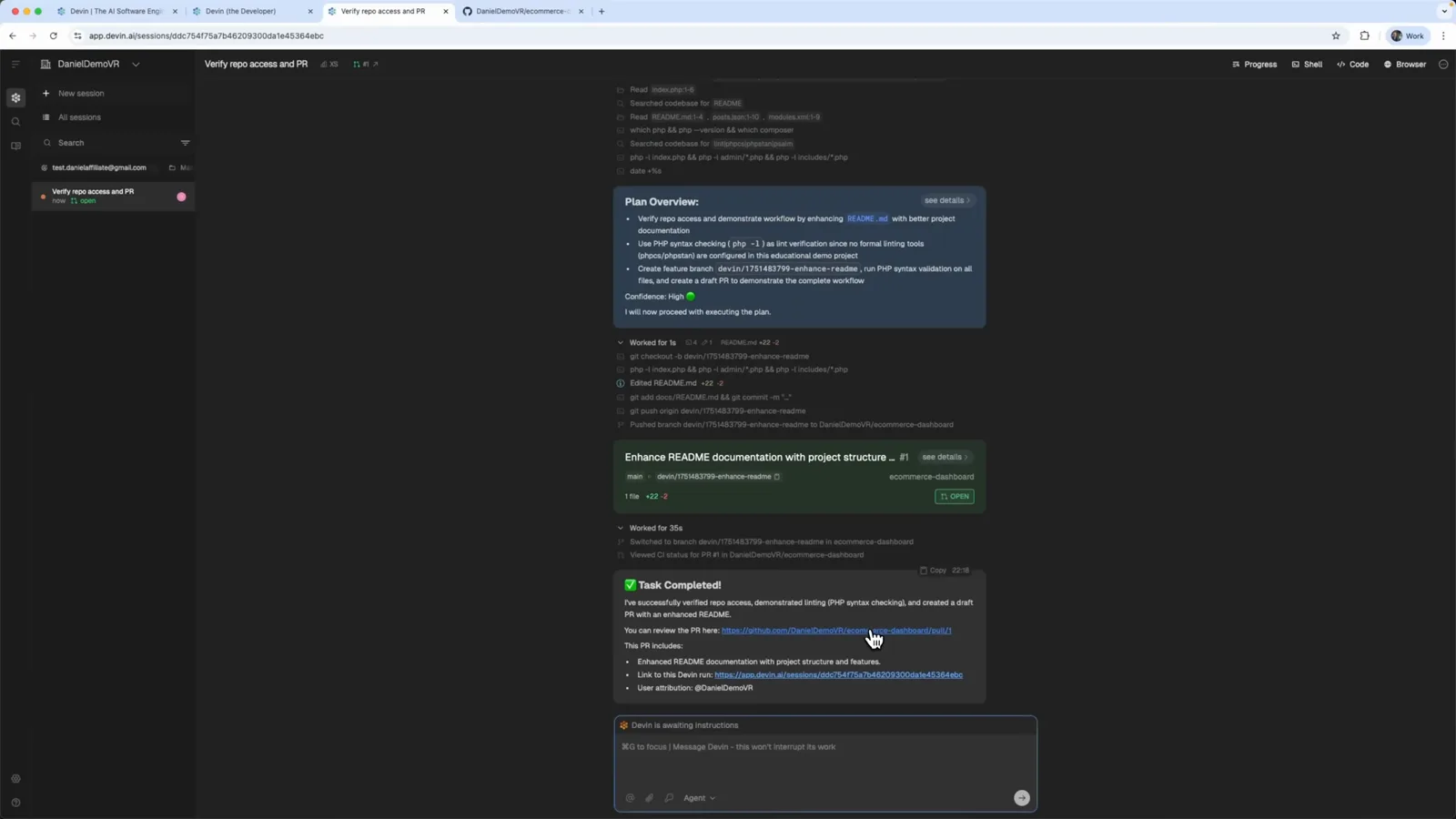Bookmark this page with the star icon
Image resolution: width=1456 pixels, height=819 pixels.
[1336, 36]
